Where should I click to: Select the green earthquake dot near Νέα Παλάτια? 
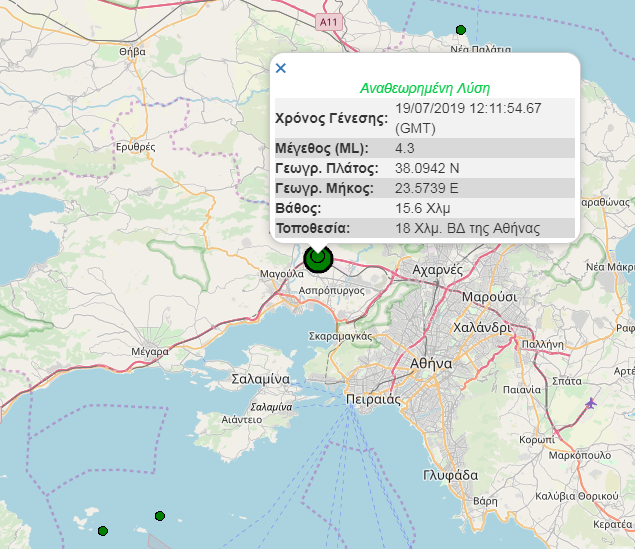click(461, 30)
